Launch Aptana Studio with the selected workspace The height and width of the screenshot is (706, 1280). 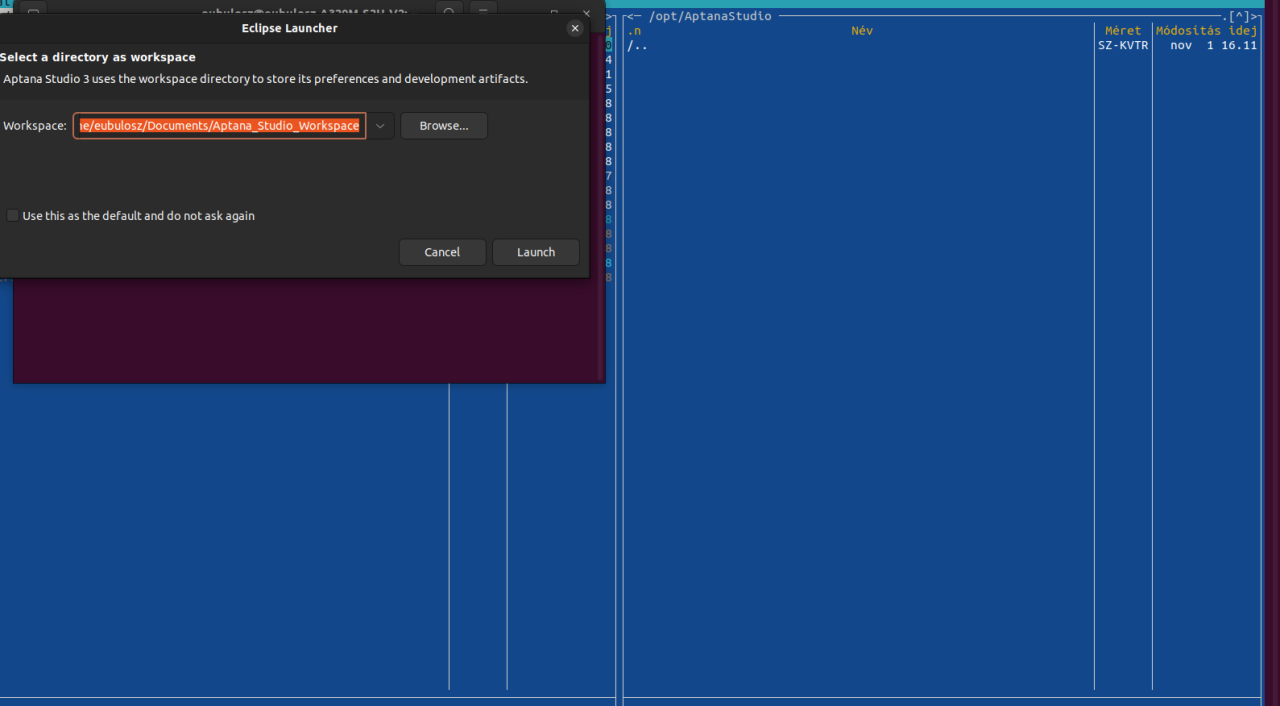click(536, 252)
